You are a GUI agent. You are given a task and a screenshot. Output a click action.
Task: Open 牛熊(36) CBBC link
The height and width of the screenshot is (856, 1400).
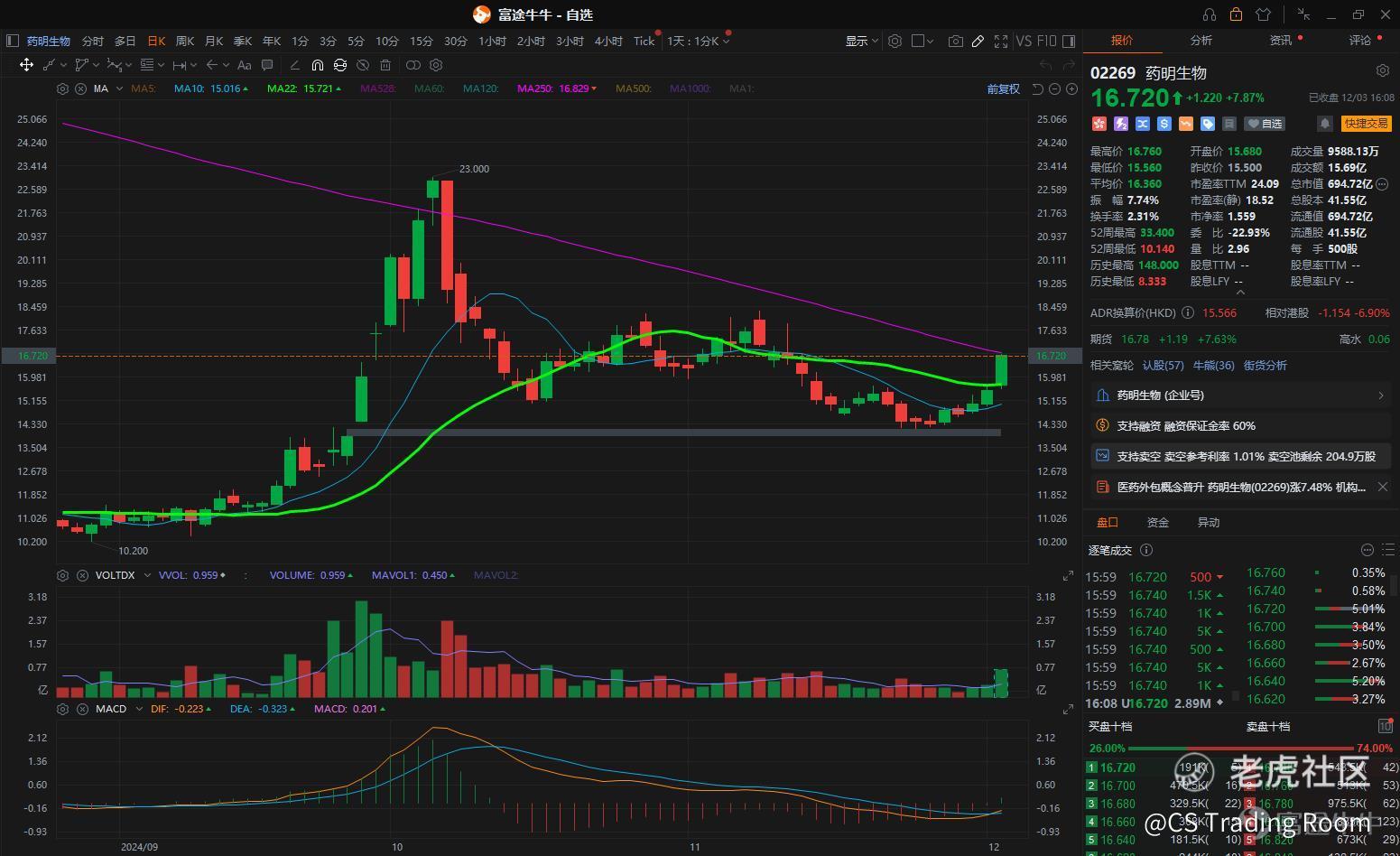[1213, 366]
